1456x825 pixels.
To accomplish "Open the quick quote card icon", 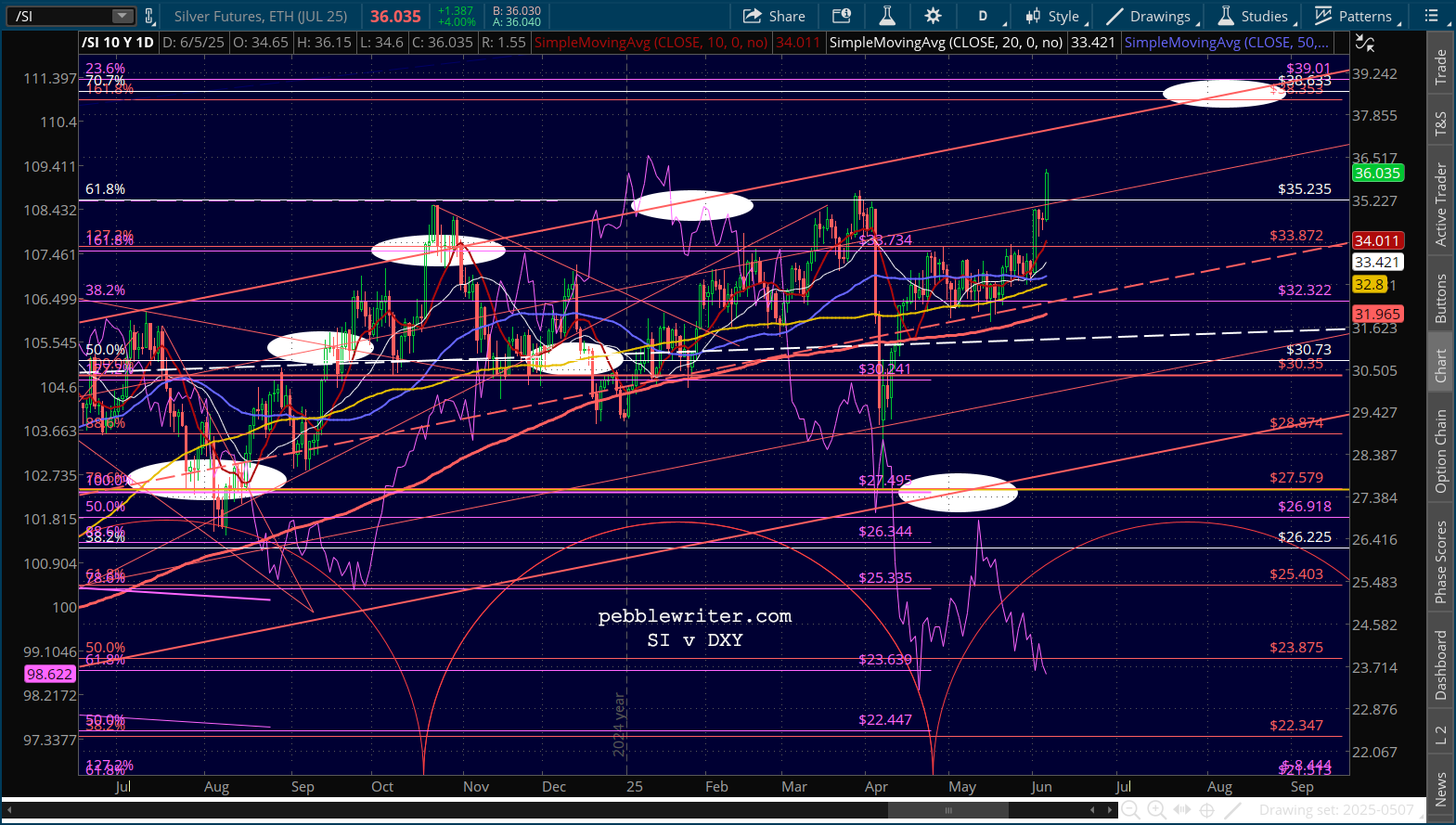I will click(x=842, y=16).
